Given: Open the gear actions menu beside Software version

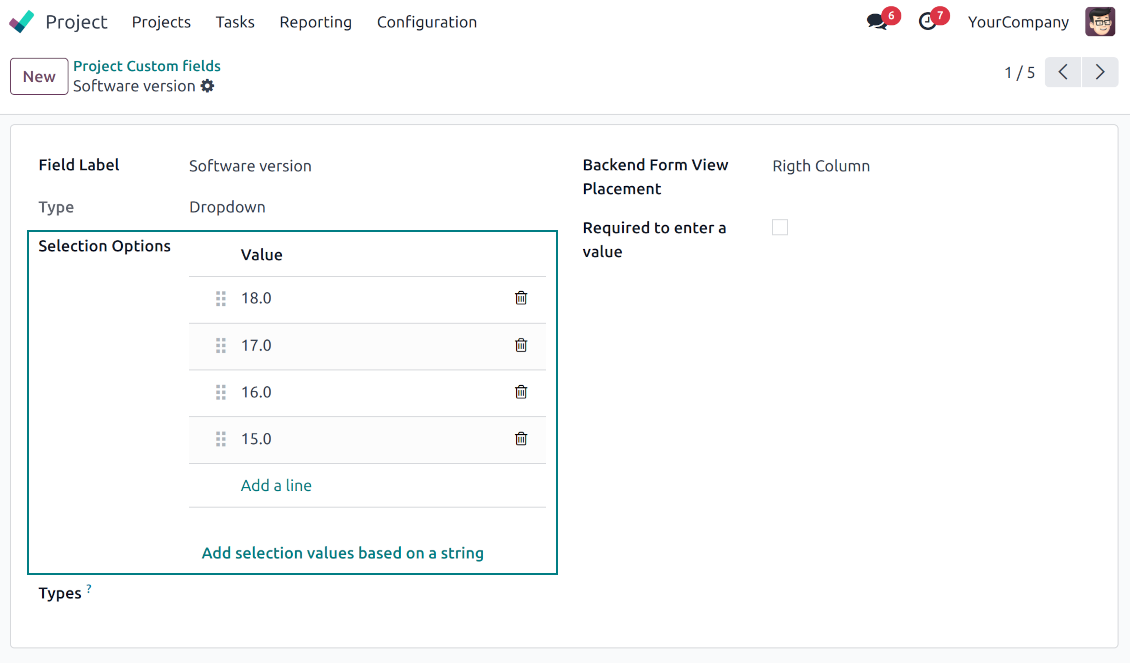Looking at the screenshot, I should click(207, 86).
